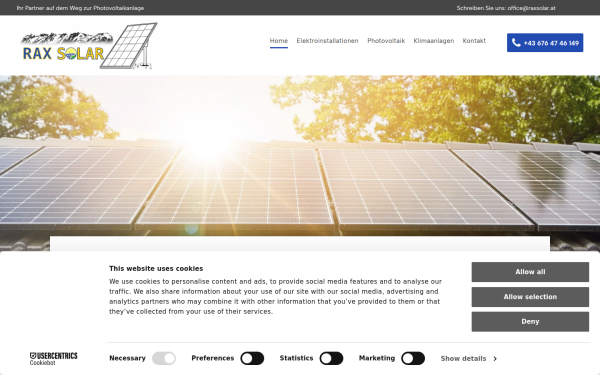Click the Rax Solar logo
The image size is (600, 375).
click(89, 46)
